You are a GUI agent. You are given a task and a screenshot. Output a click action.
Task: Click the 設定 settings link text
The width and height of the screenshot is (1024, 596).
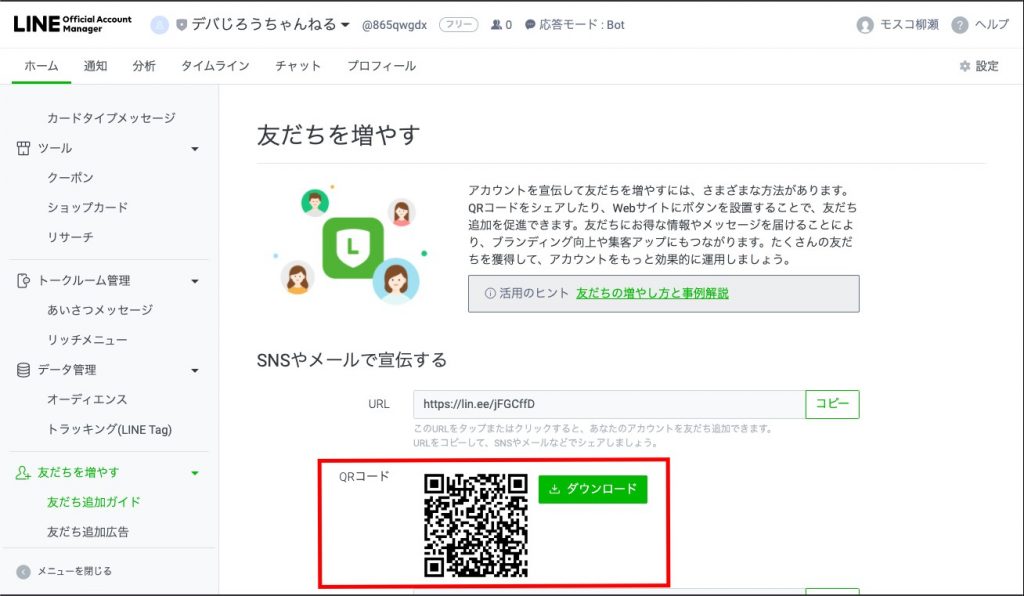[987, 66]
